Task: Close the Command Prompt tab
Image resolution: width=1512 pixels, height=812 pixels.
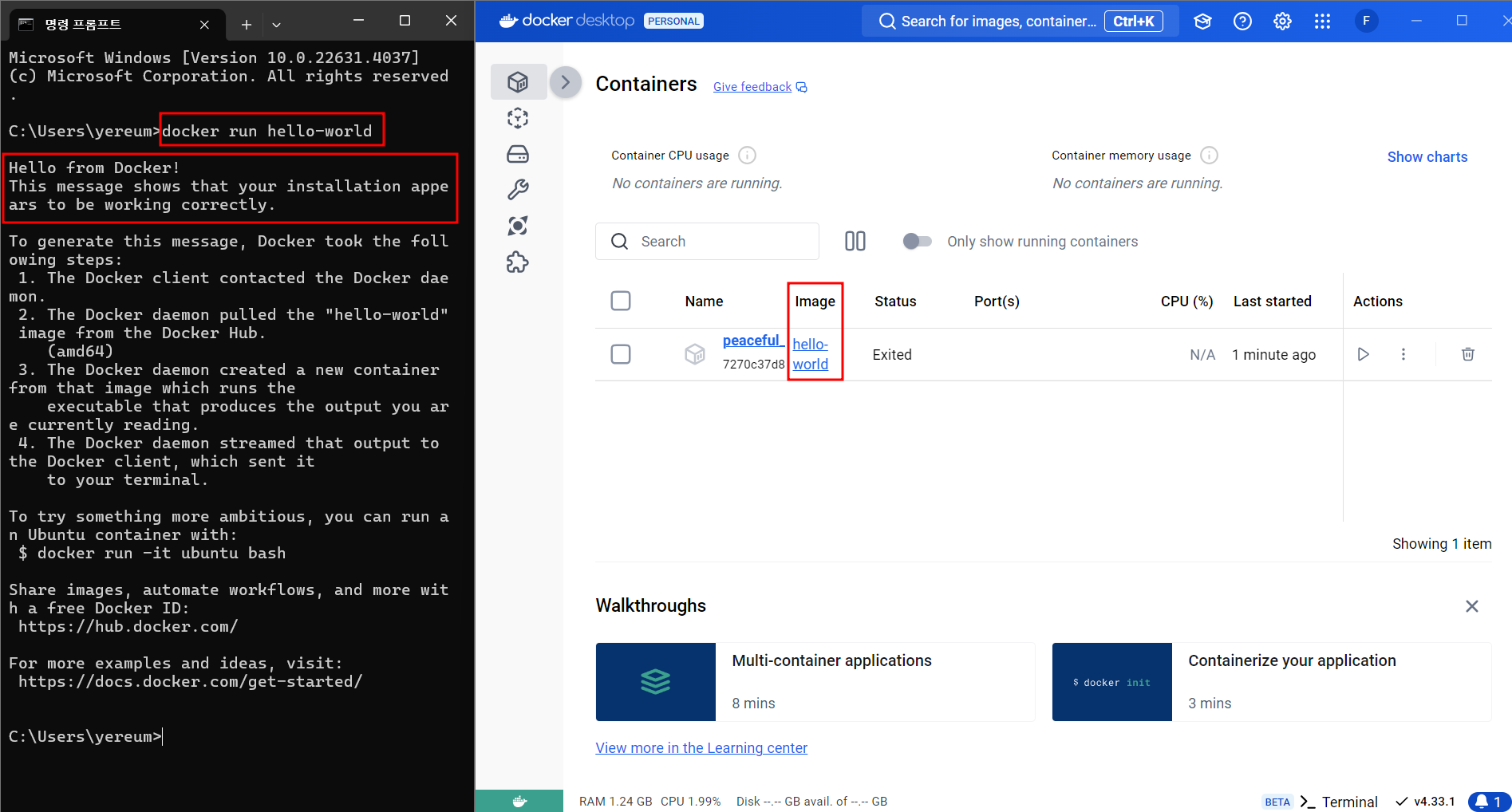Action: click(x=204, y=25)
